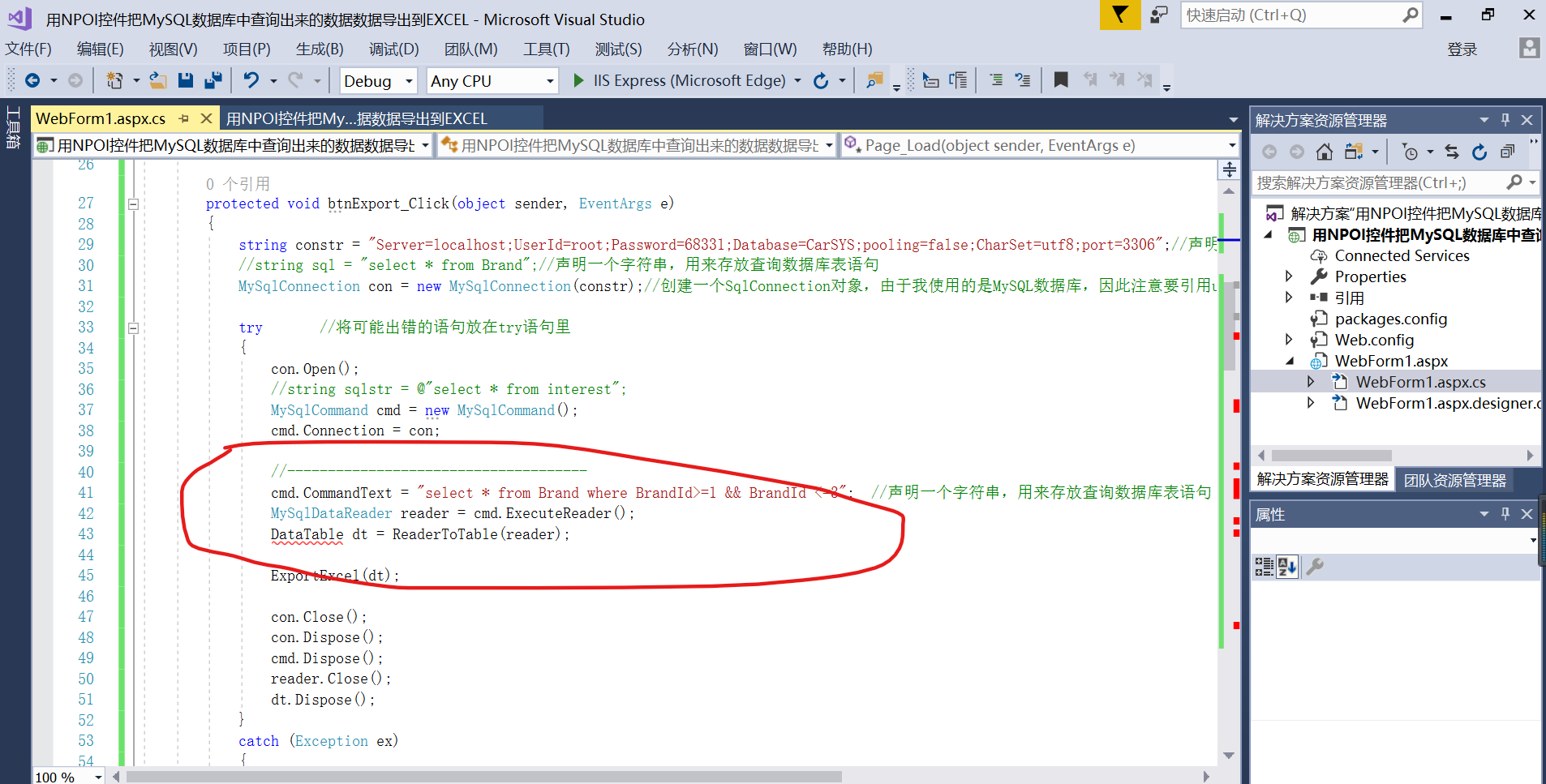
Task: Sync Solution Explorer with the active document
Action: coord(1453,152)
